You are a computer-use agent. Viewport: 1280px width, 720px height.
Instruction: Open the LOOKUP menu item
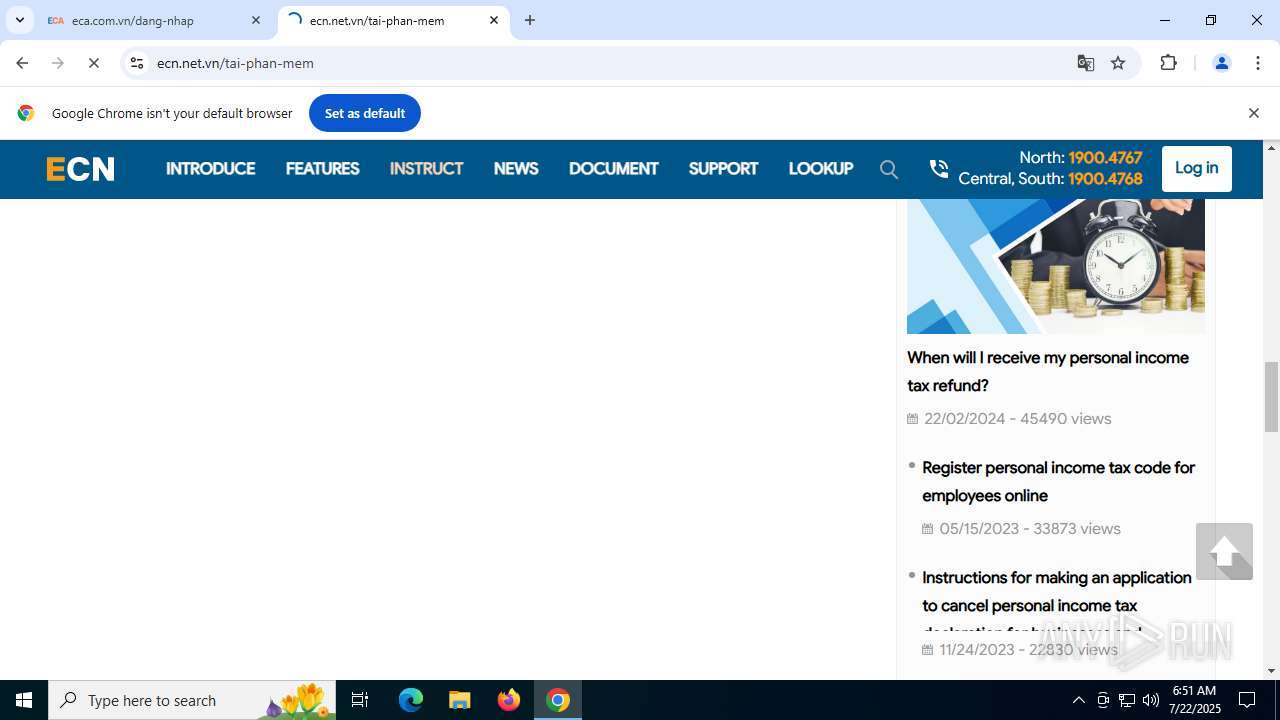(820, 169)
